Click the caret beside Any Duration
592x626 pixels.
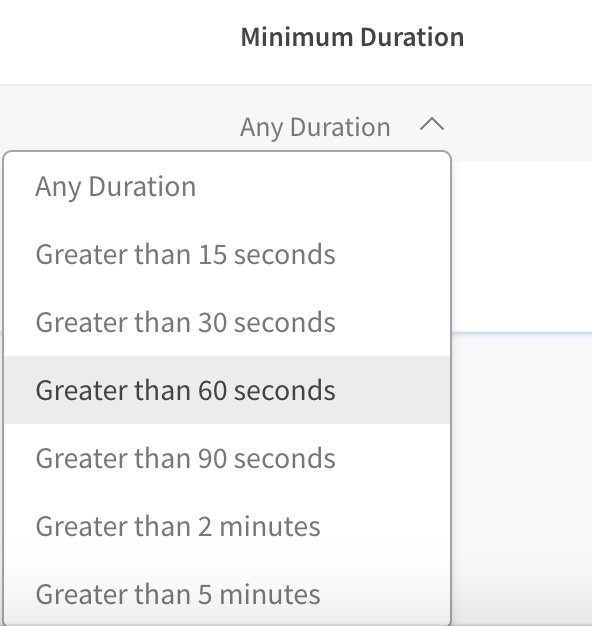tap(432, 125)
